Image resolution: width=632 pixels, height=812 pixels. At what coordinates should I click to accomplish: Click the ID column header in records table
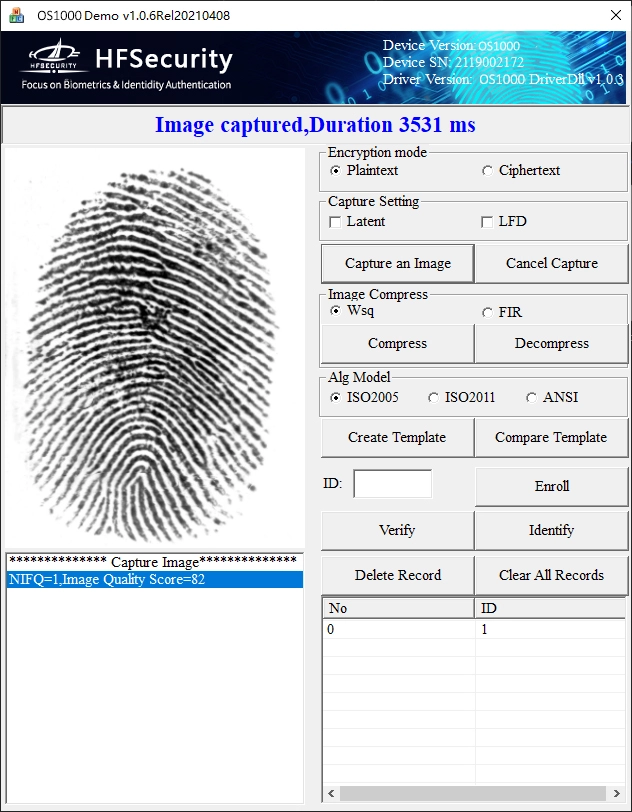(550, 608)
